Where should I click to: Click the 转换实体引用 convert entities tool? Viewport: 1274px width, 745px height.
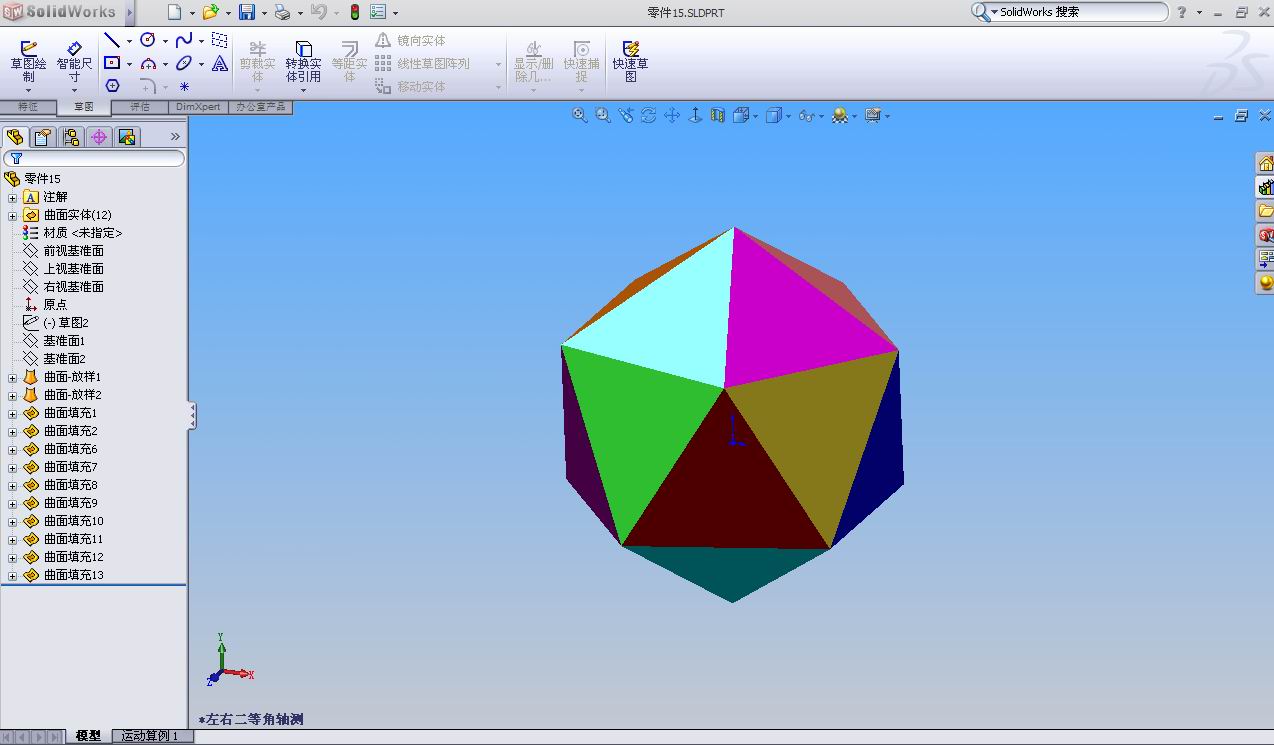303,62
